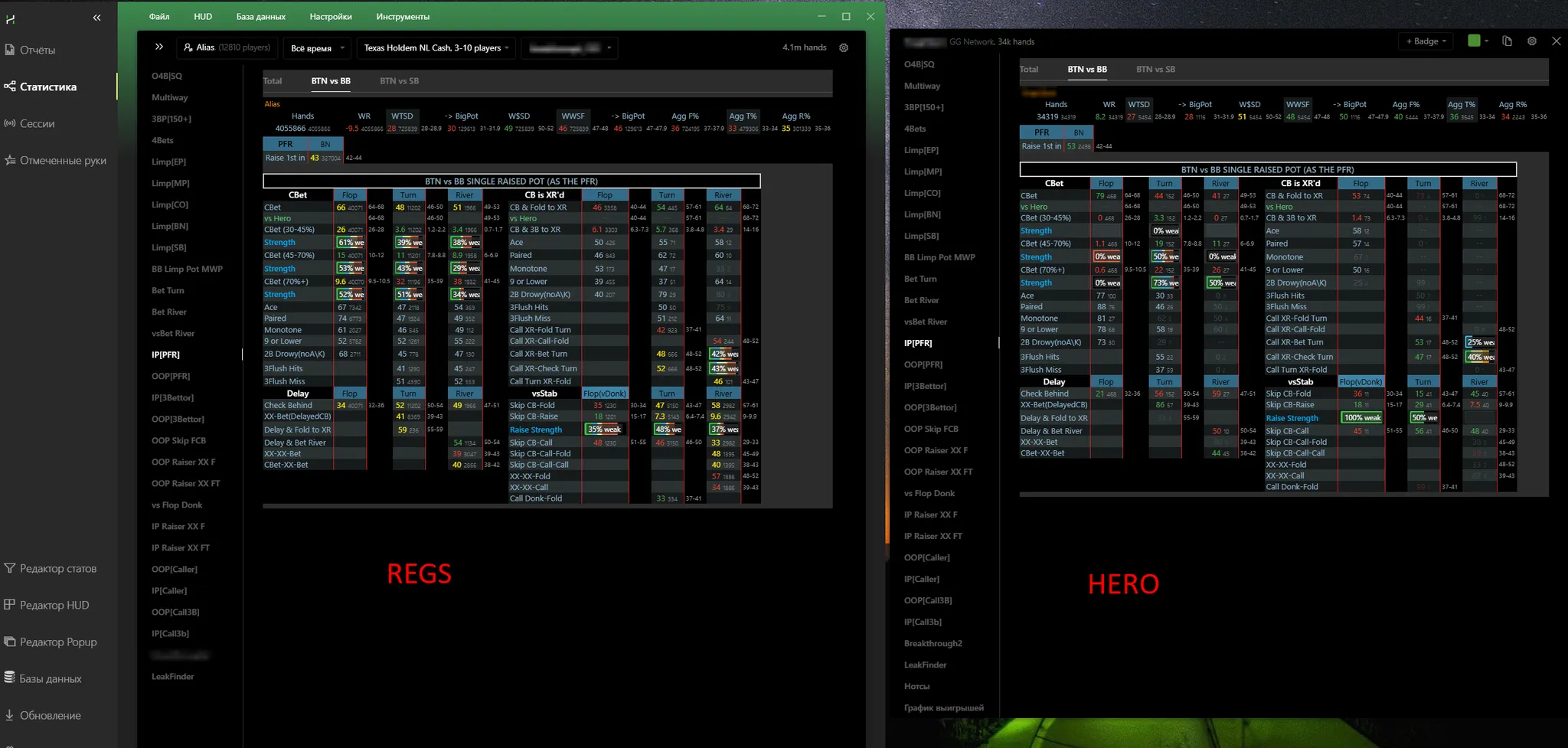
Task: Click the Raise 1st in stat in the REGS window
Action: point(285,158)
